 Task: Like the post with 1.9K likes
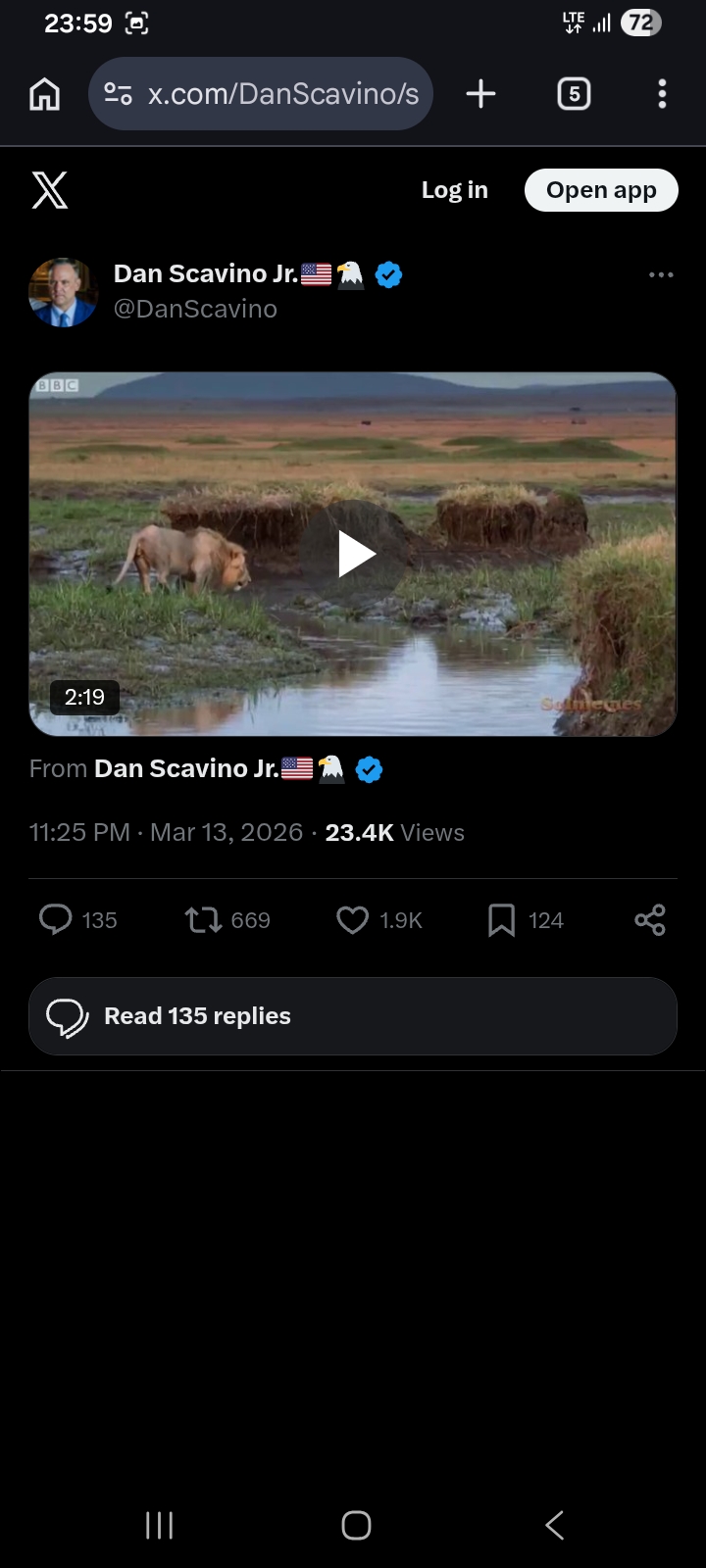tap(353, 920)
